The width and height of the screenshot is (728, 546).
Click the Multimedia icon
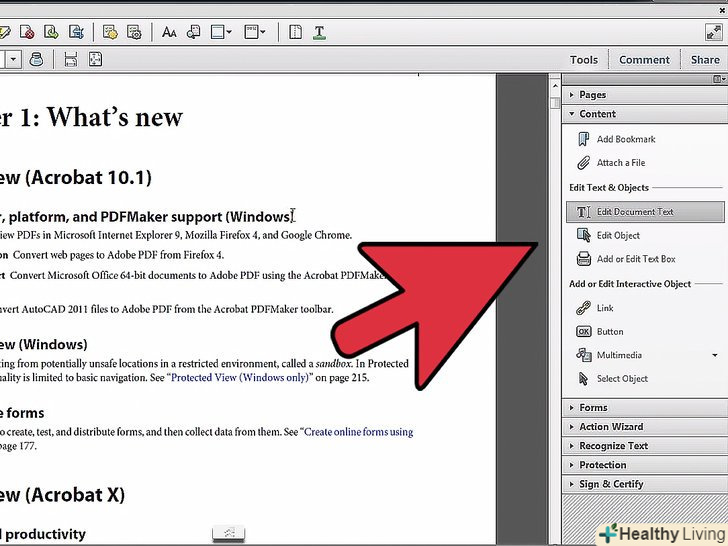[x=584, y=355]
